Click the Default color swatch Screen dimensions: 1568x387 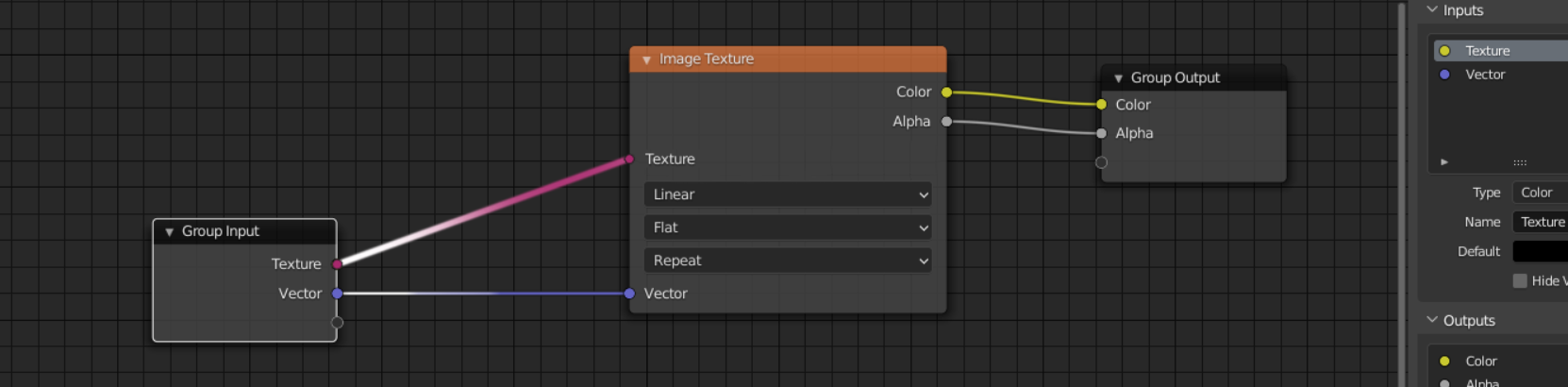click(x=1540, y=251)
